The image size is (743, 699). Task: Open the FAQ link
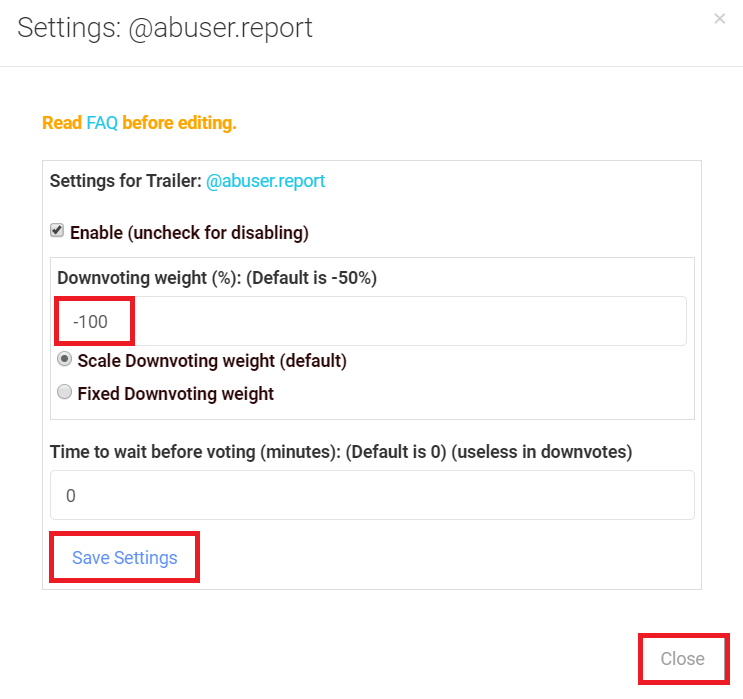click(x=102, y=123)
